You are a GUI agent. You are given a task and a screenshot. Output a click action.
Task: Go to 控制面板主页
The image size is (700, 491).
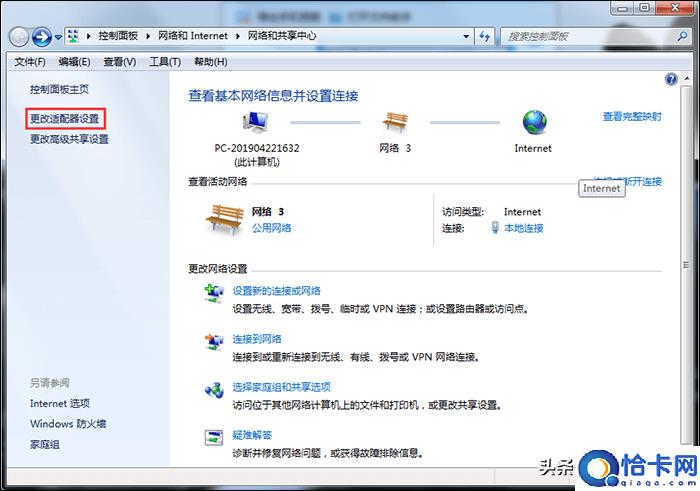(x=59, y=89)
